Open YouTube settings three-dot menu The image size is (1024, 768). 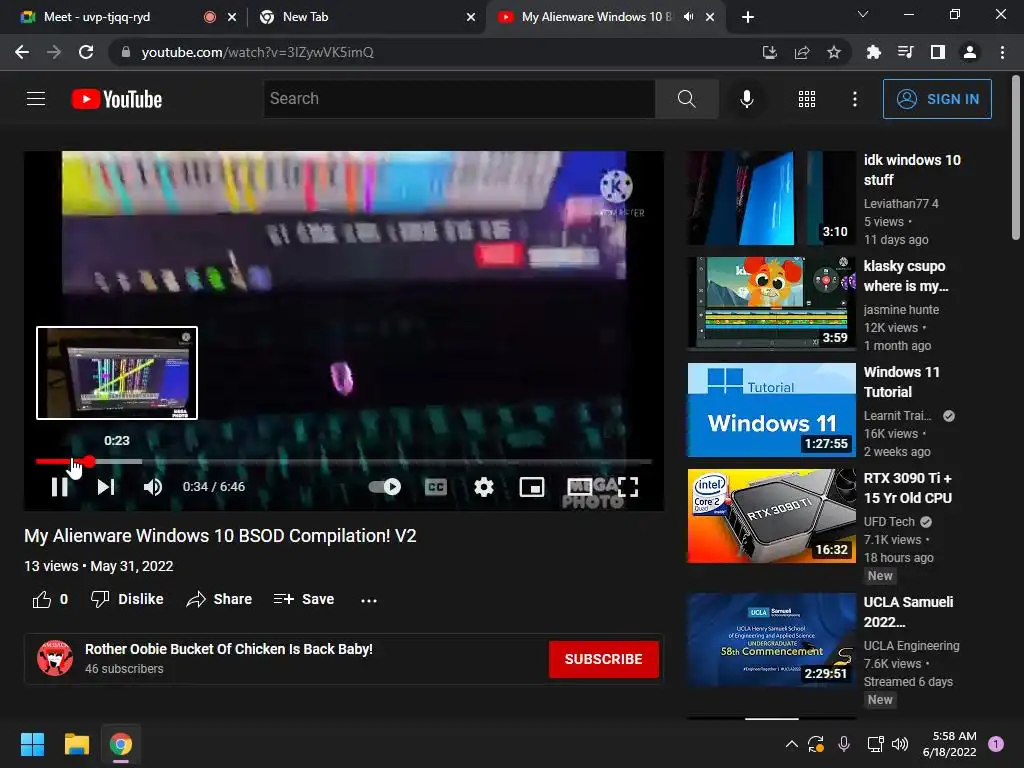tap(854, 99)
